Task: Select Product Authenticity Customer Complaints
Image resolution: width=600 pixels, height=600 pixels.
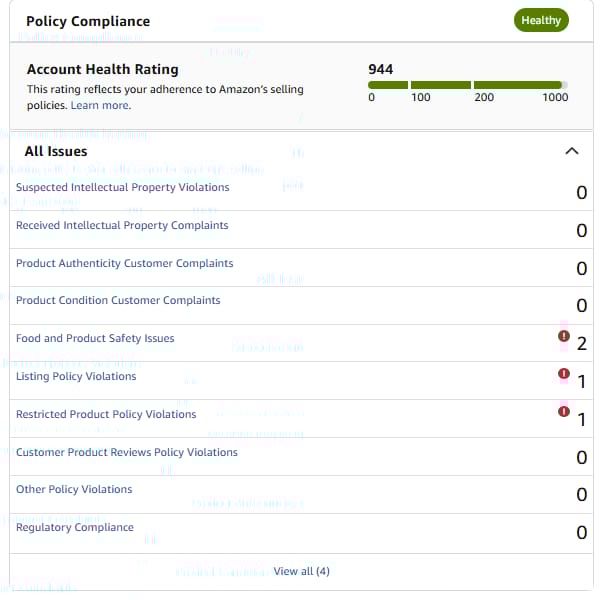Action: tap(124, 263)
